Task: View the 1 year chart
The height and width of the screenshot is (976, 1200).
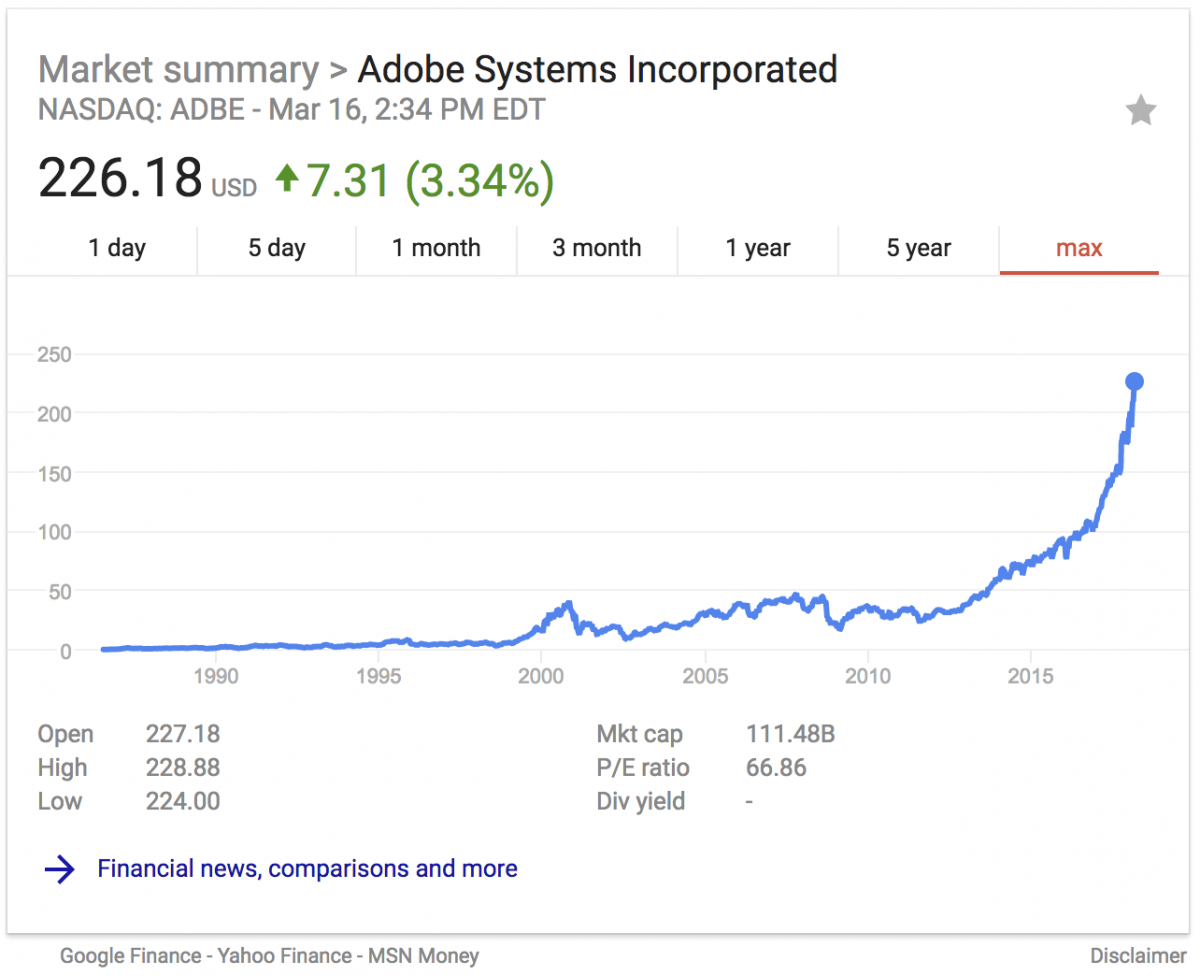Action: coord(758,248)
